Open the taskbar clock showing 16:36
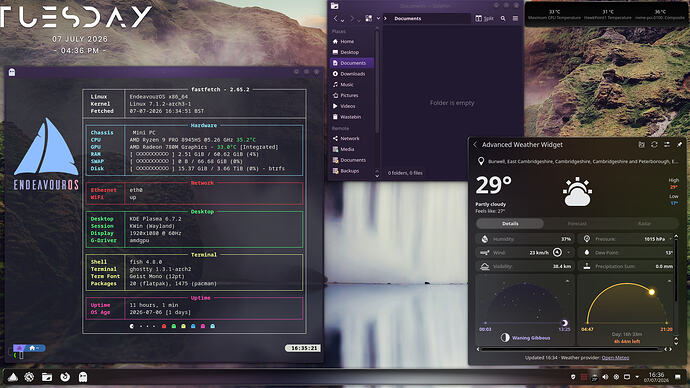The width and height of the screenshot is (690, 388). (x=656, y=377)
